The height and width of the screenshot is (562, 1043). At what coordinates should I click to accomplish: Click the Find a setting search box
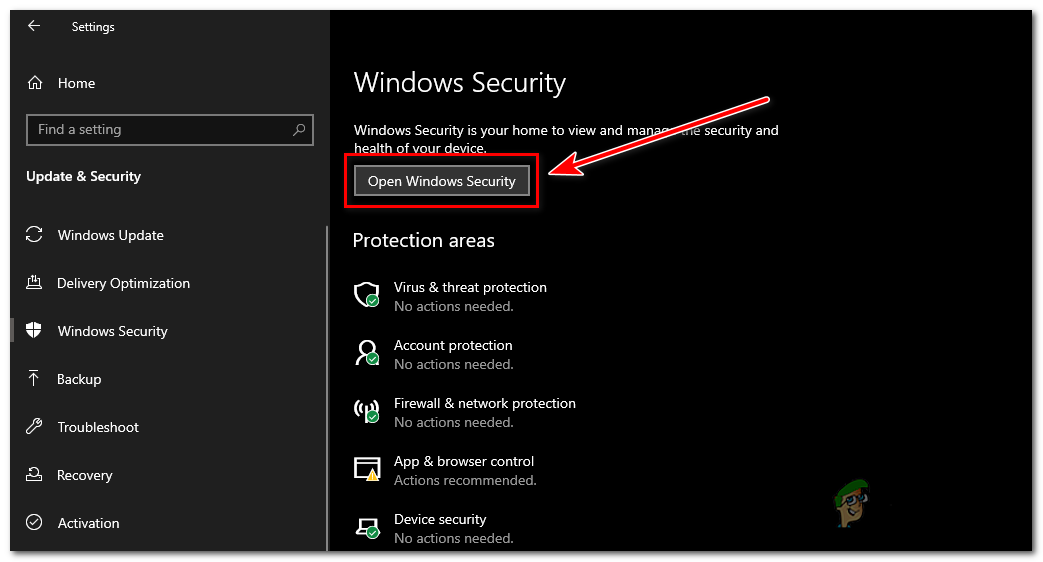click(x=170, y=130)
